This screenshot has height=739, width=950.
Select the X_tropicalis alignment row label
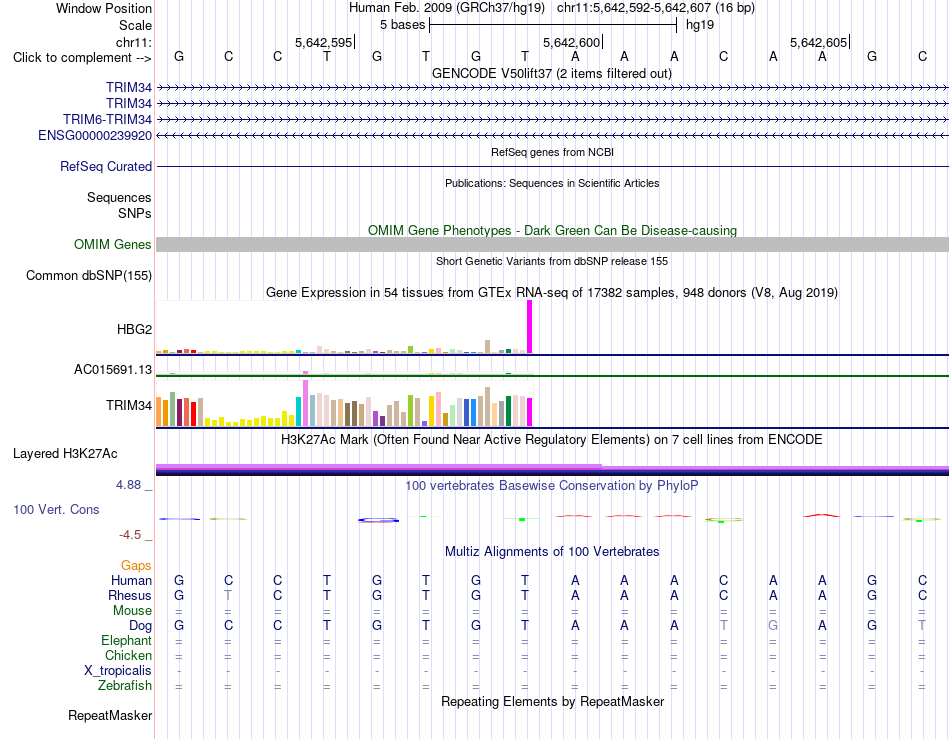118,671
